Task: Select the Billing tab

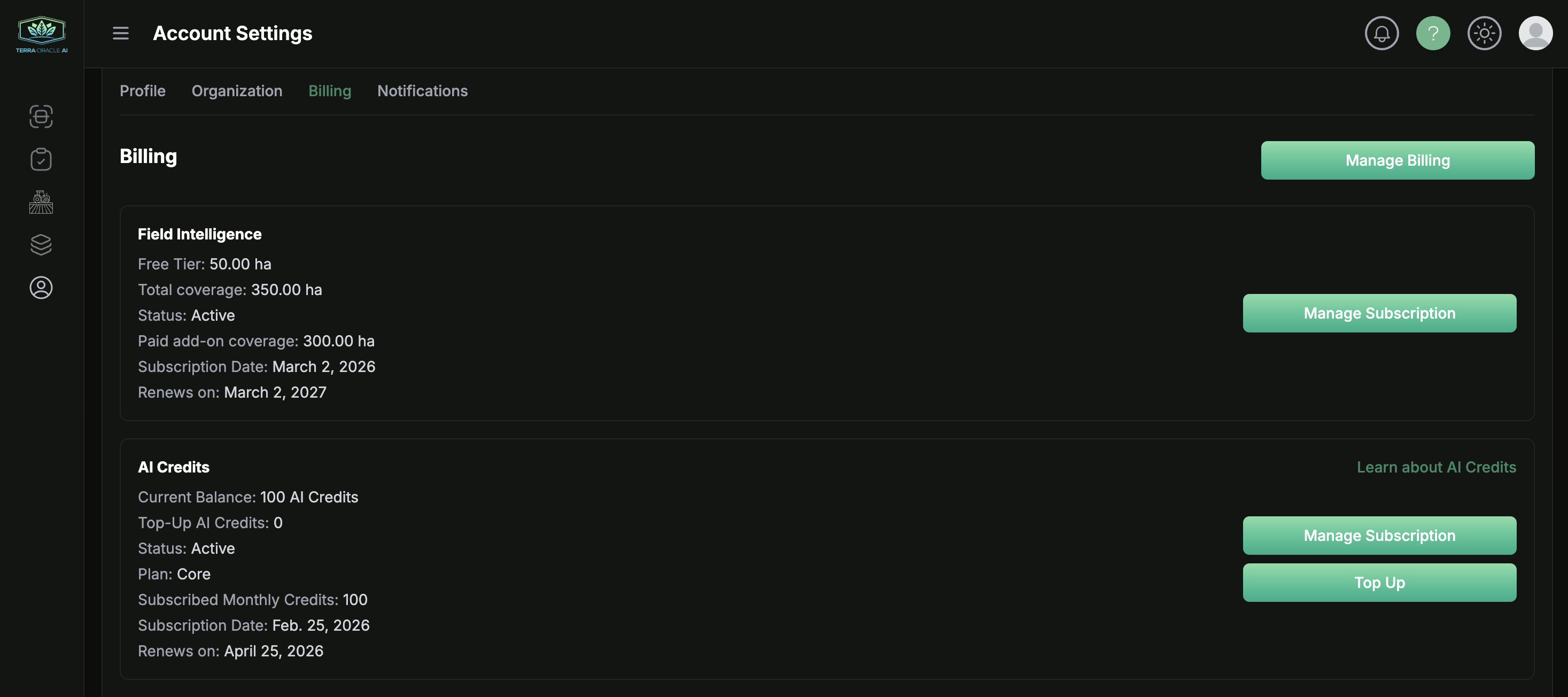Action: [329, 91]
